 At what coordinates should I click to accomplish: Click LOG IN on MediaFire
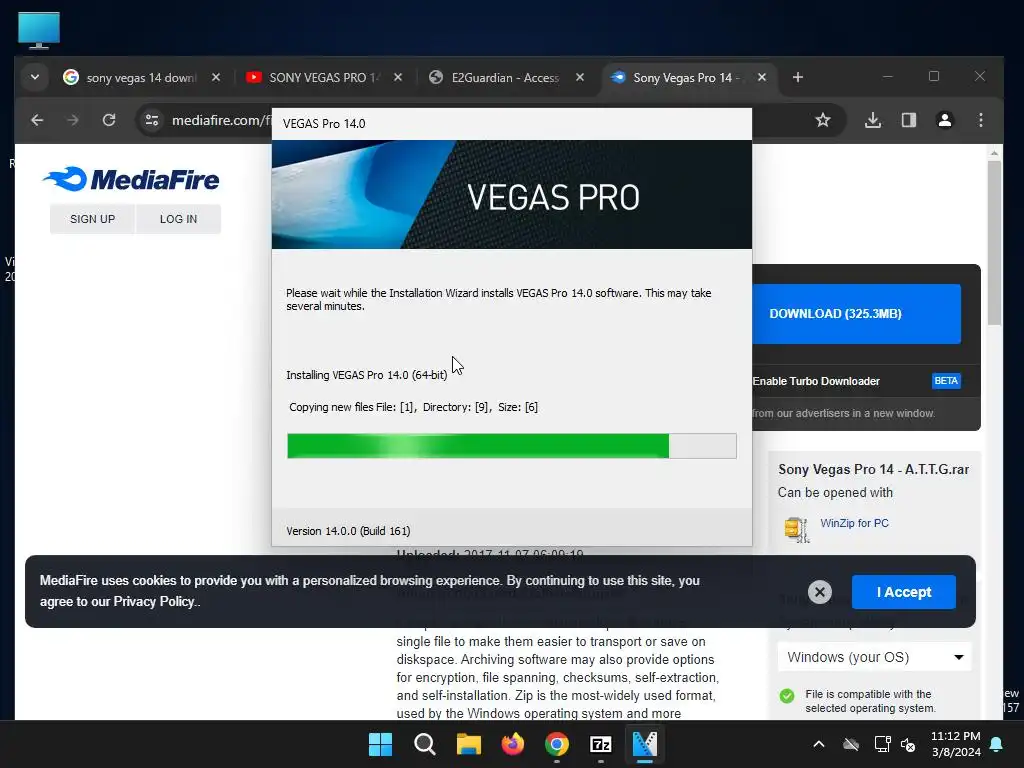(178, 219)
